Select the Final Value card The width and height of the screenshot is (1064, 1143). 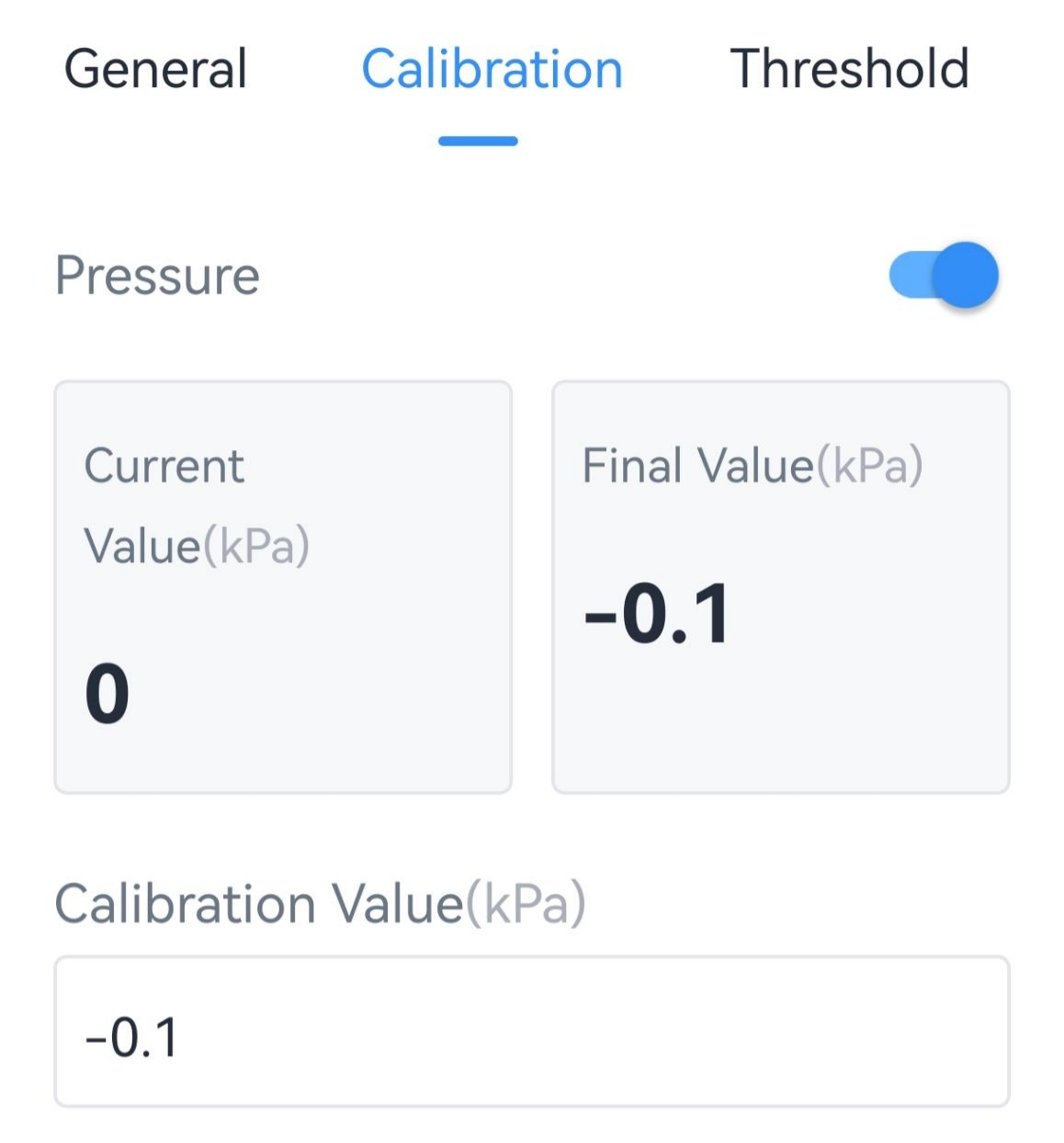pos(780,587)
